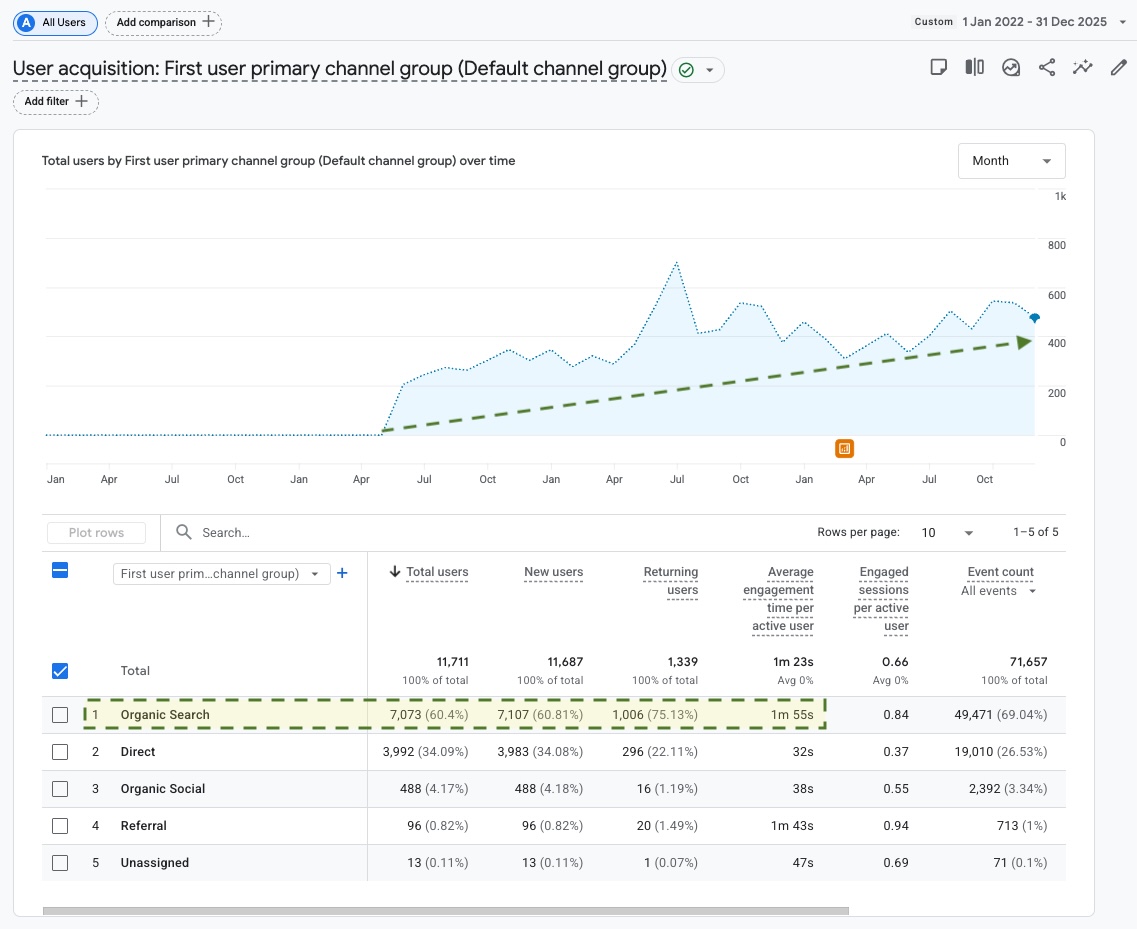Open the customize report pencil icon
This screenshot has height=929, width=1137.
point(1118,68)
